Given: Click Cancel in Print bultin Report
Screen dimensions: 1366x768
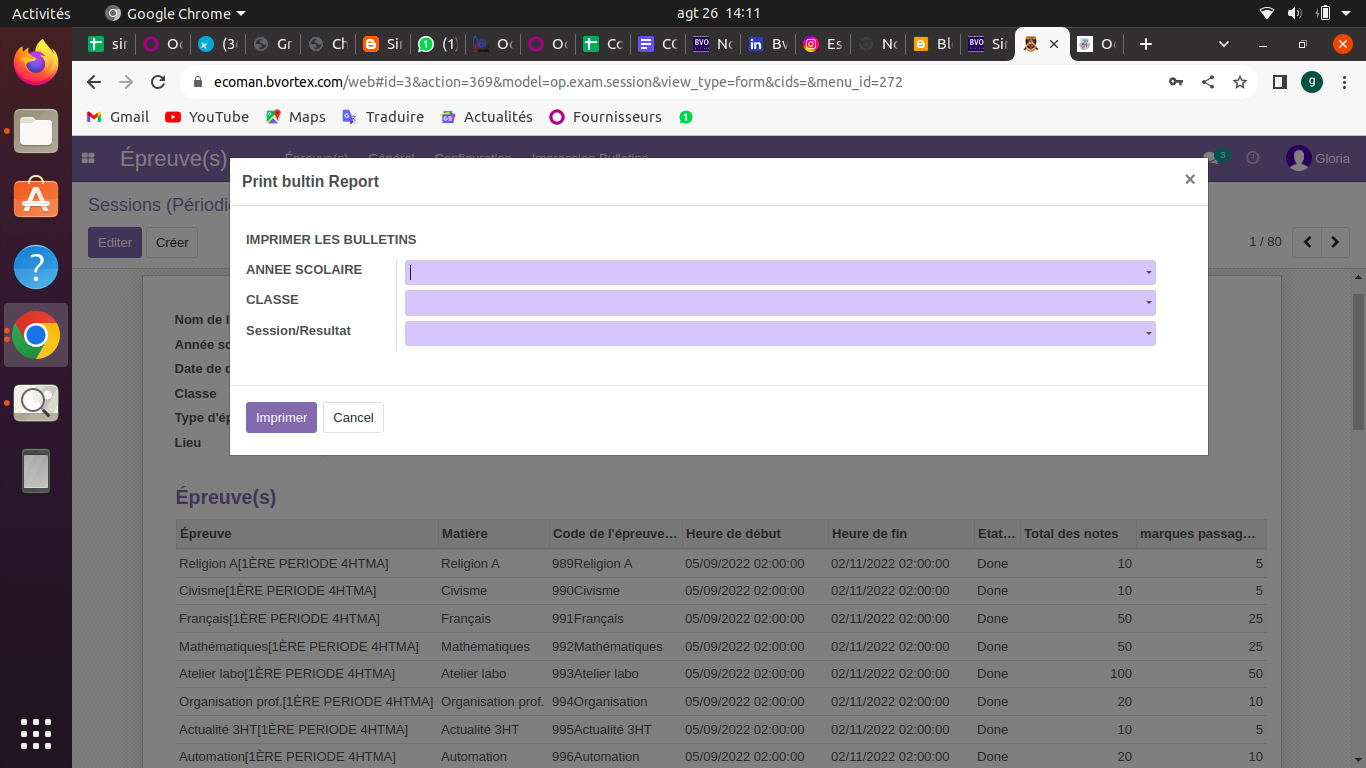Looking at the screenshot, I should pyautogui.click(x=353, y=417).
